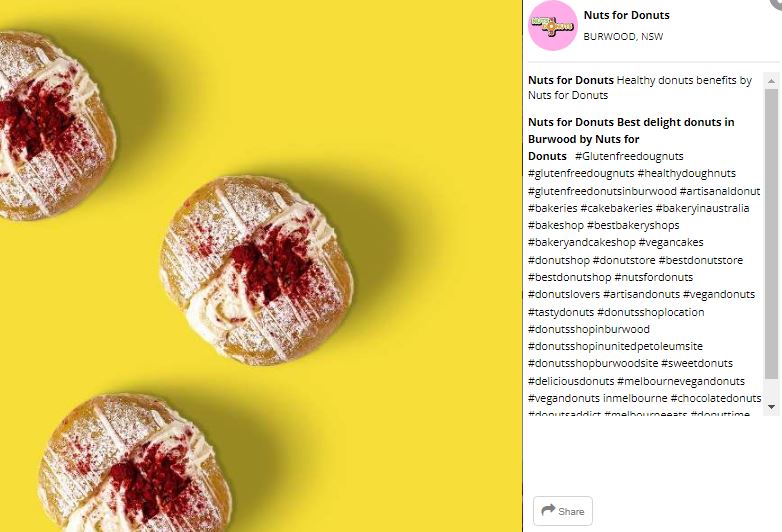Click the #nutsfordonuts hashtag
782x532 pixels.
[x=653, y=277]
